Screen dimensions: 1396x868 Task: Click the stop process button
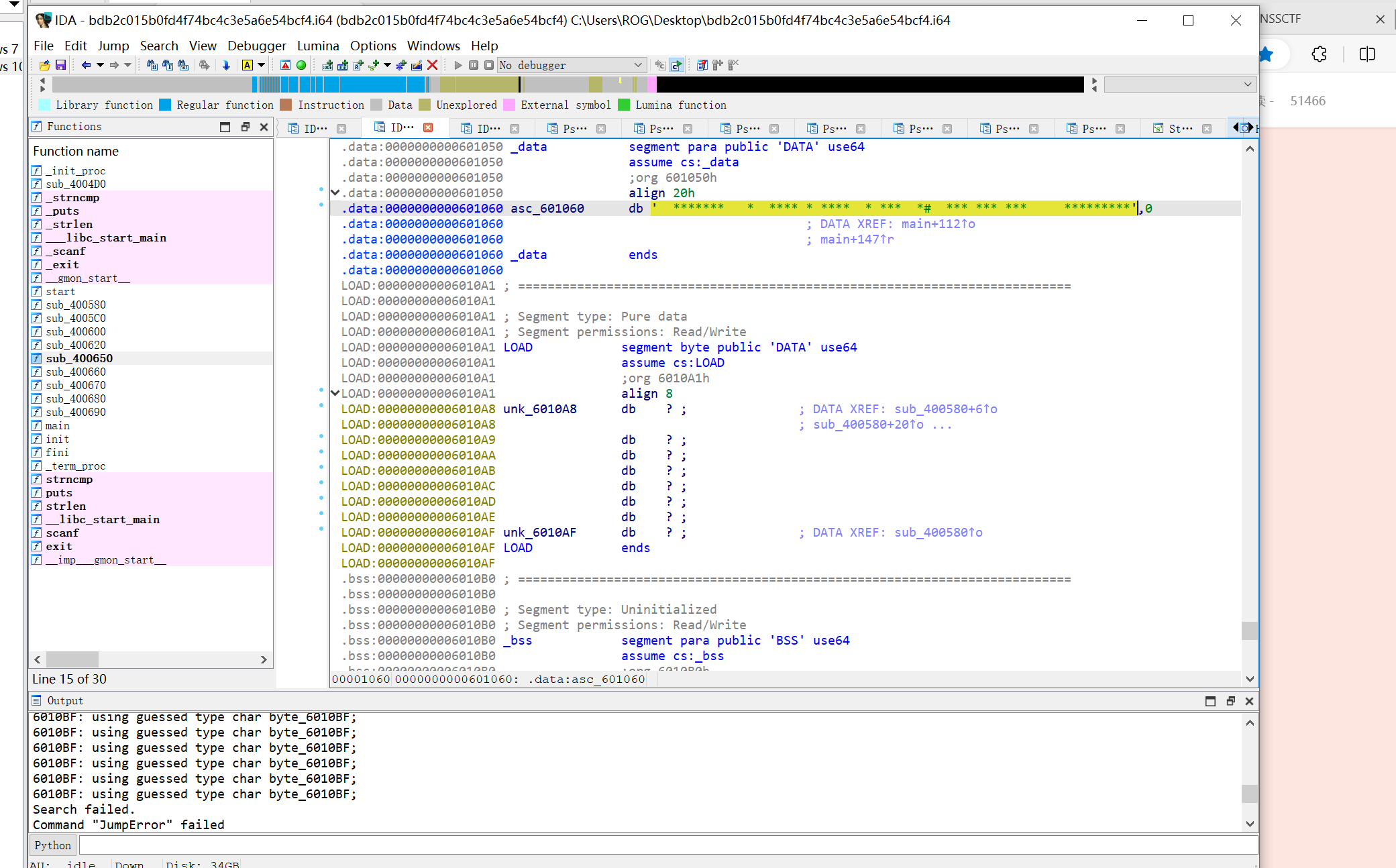pos(489,65)
